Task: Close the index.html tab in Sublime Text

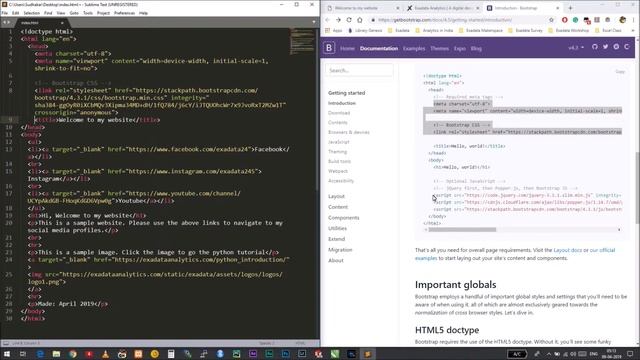Action: (x=62, y=23)
